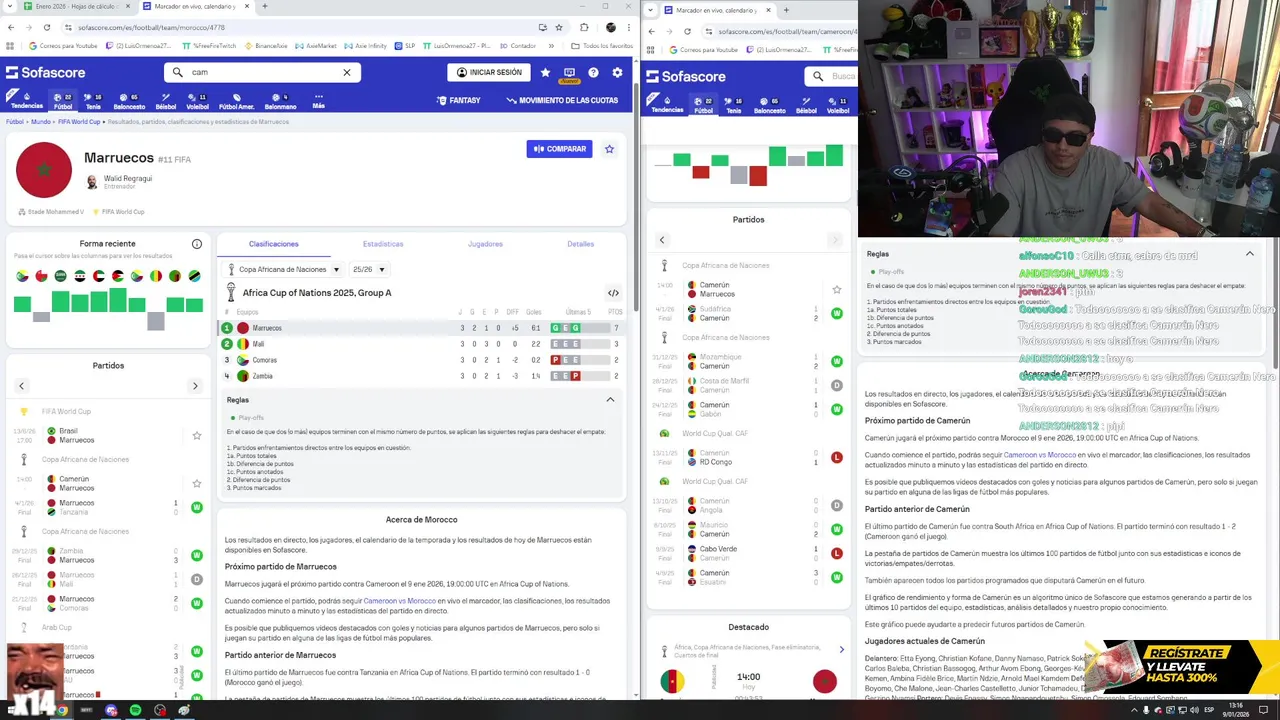Collapse the Reglas section in left window
Image resolution: width=1280 pixels, height=720 pixels.
click(x=610, y=400)
